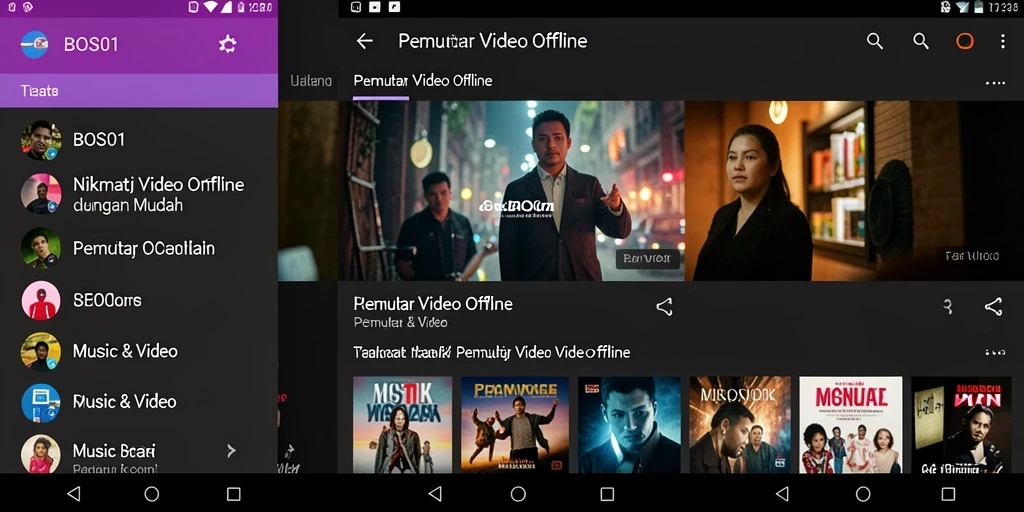Open the Pemutaj OCaollain list entry
The width and height of the screenshot is (1024, 512).
tap(144, 248)
